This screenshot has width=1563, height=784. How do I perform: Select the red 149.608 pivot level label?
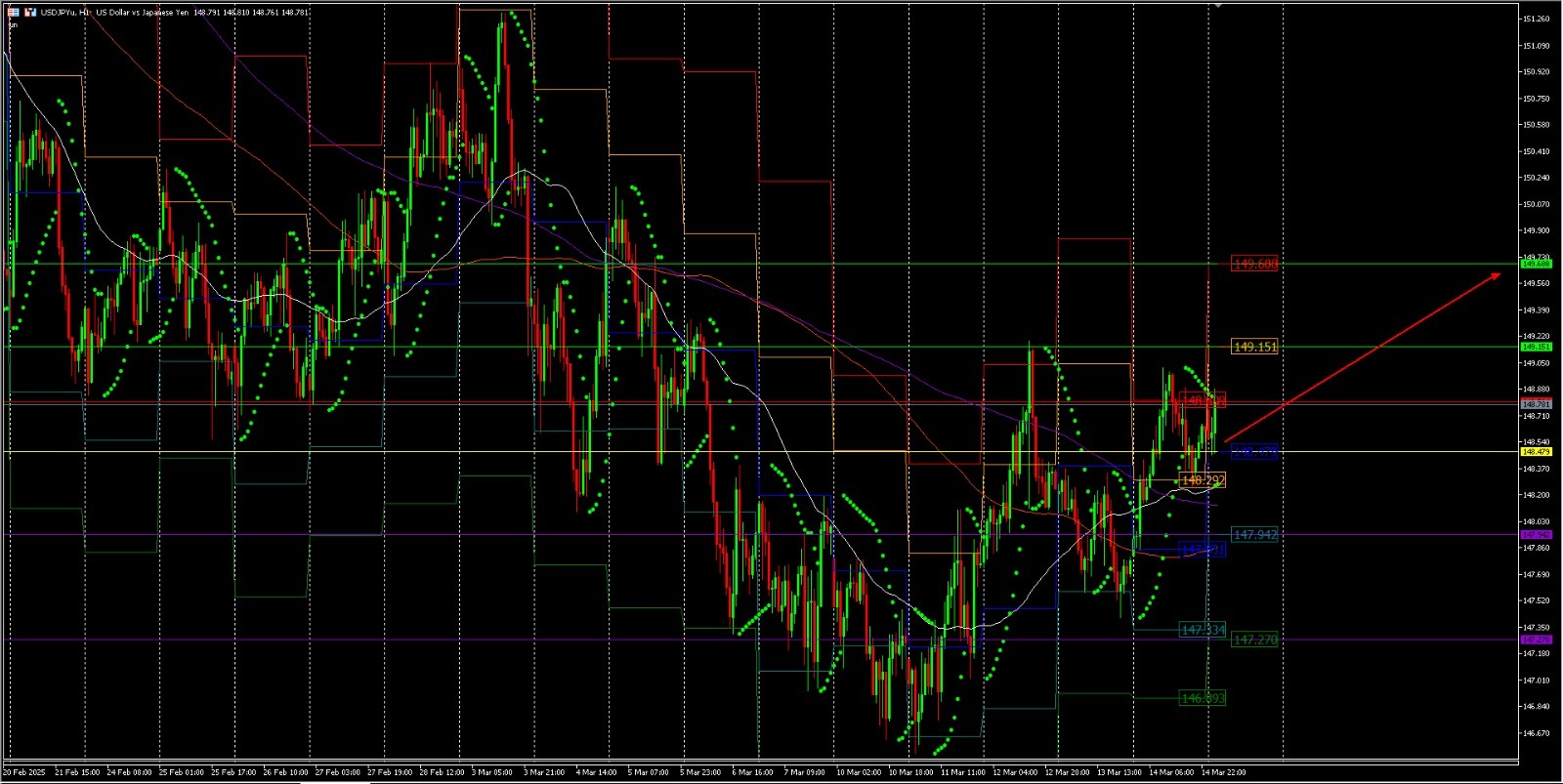coord(1254,264)
